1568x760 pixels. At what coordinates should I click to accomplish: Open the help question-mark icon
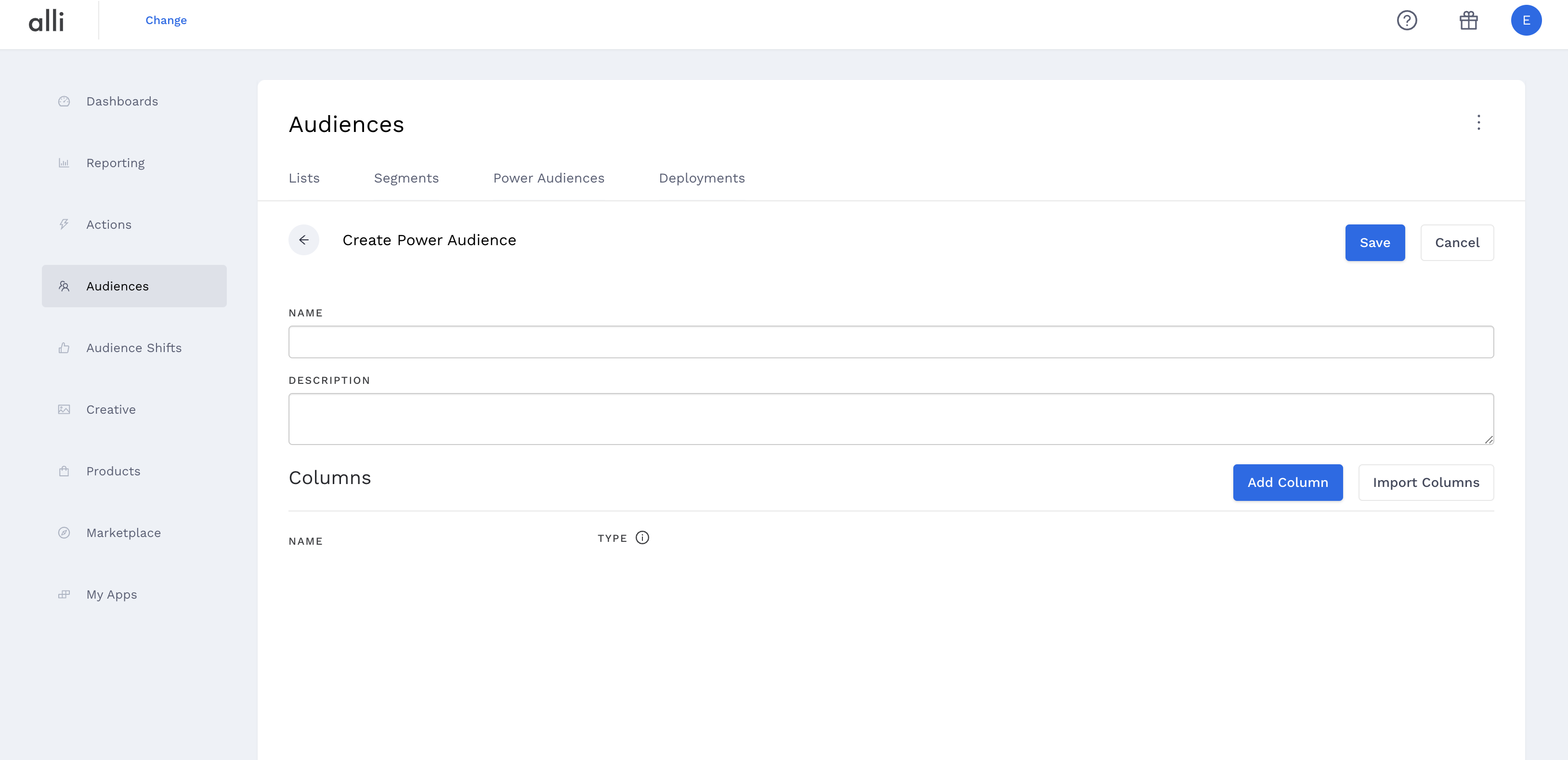(1407, 20)
